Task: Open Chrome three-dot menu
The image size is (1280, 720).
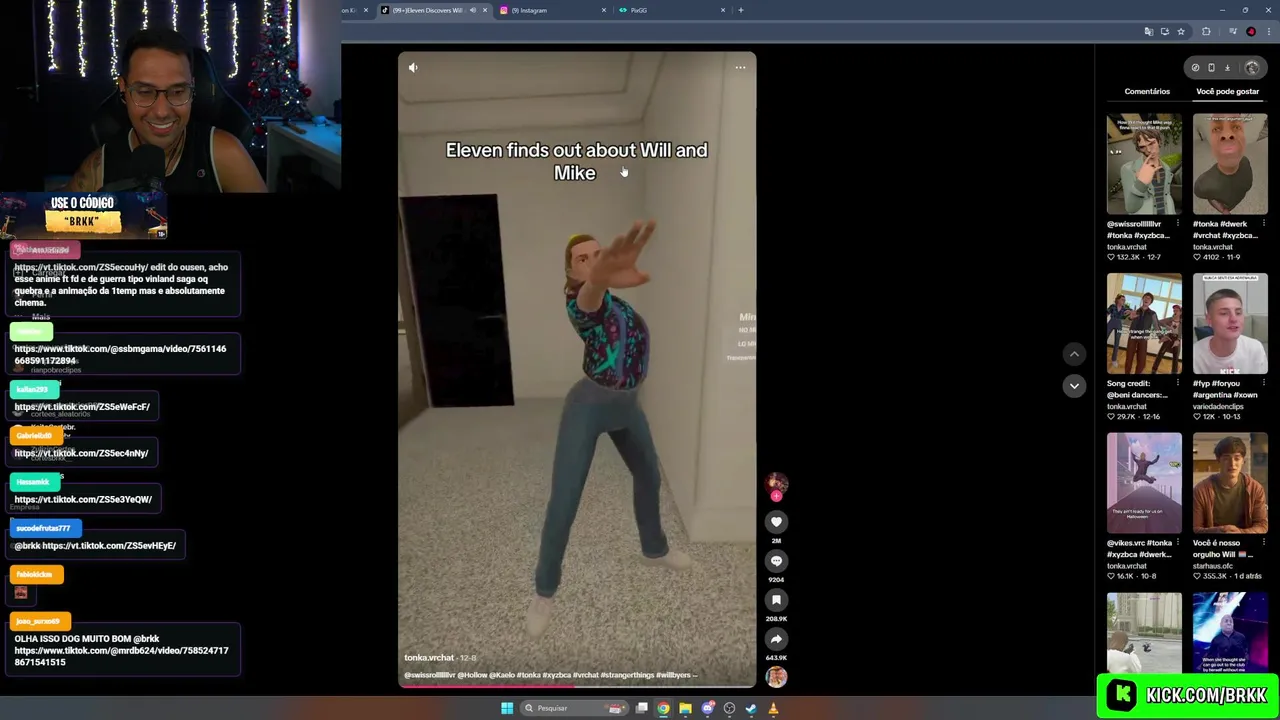Action: 1267,32
